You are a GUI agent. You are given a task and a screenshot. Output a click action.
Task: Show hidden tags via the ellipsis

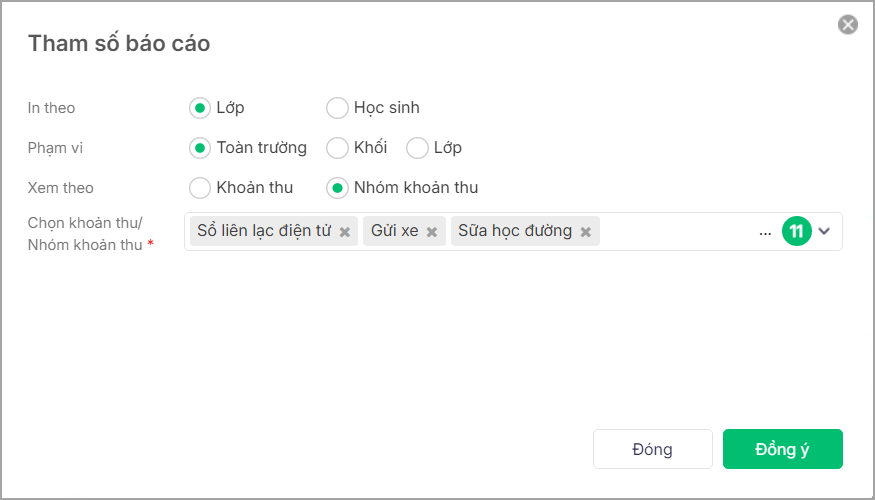pos(765,232)
